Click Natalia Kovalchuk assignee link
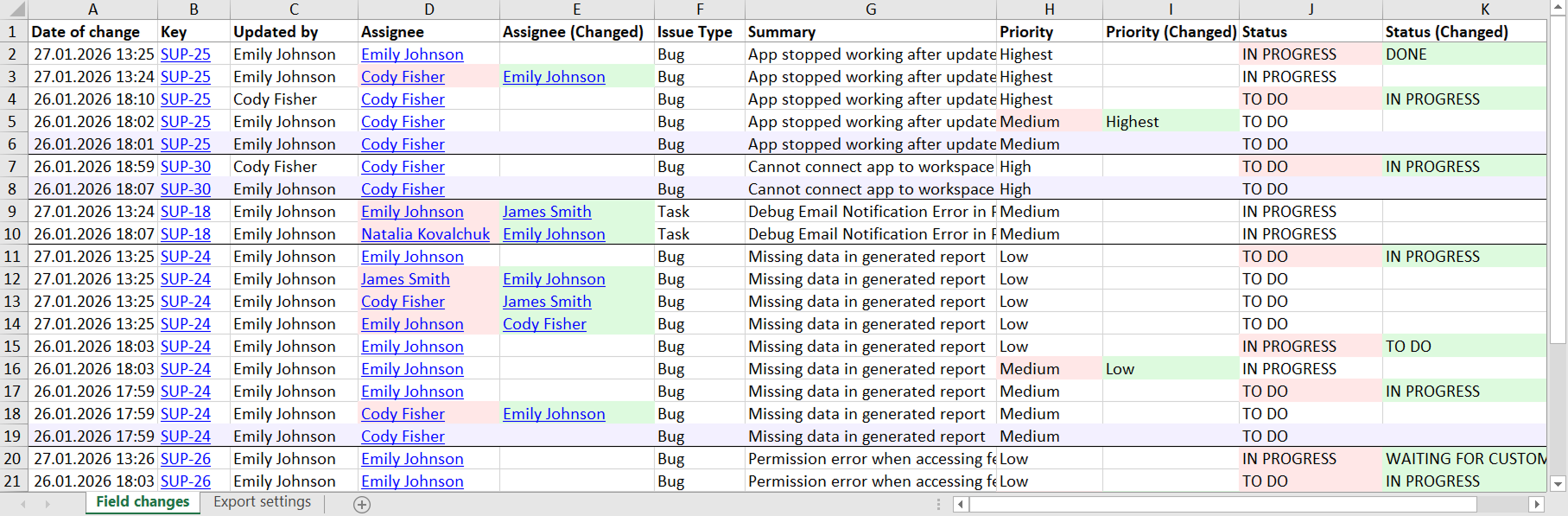The image size is (1568, 516). tap(425, 234)
